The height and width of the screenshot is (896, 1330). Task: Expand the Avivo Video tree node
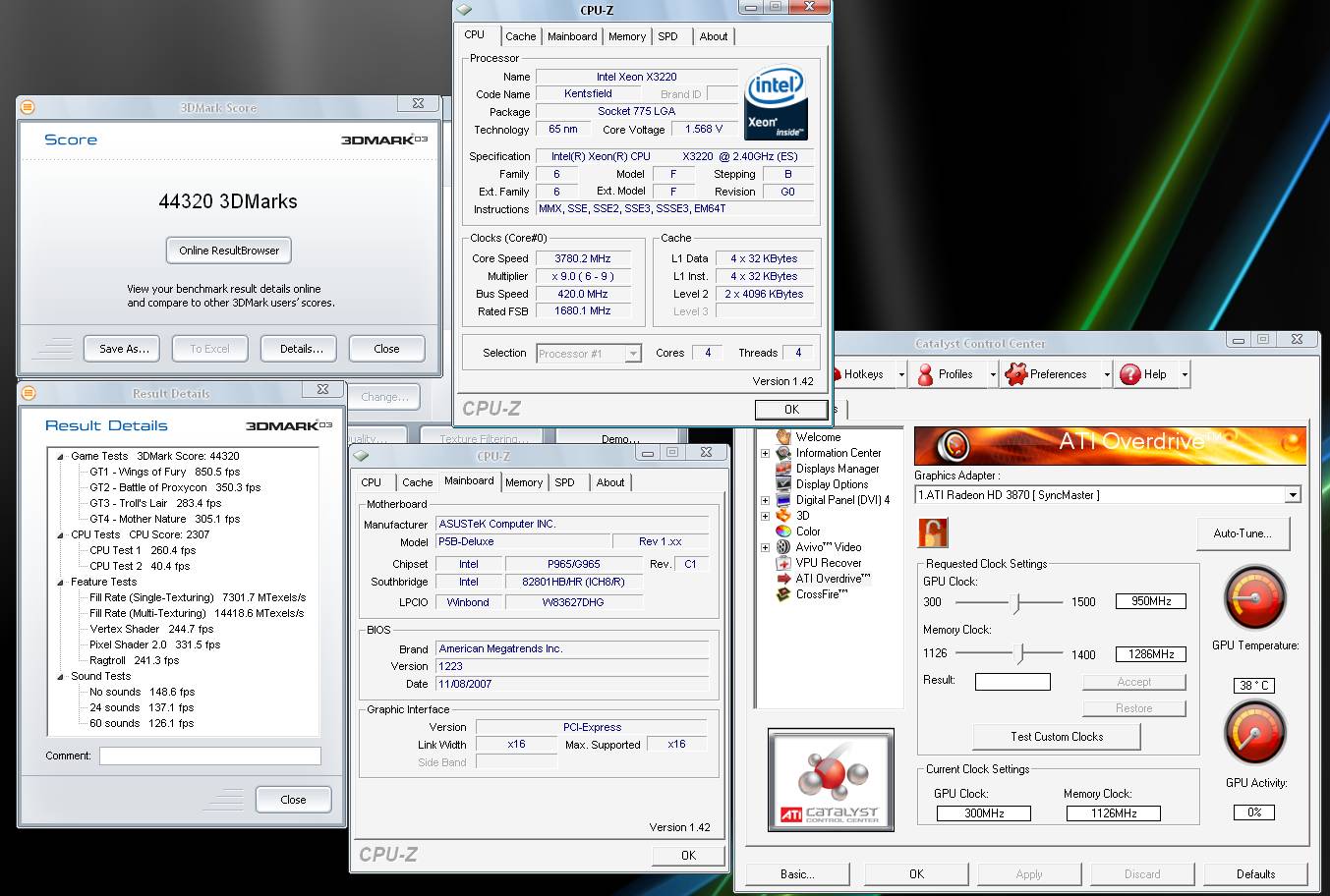(x=765, y=547)
